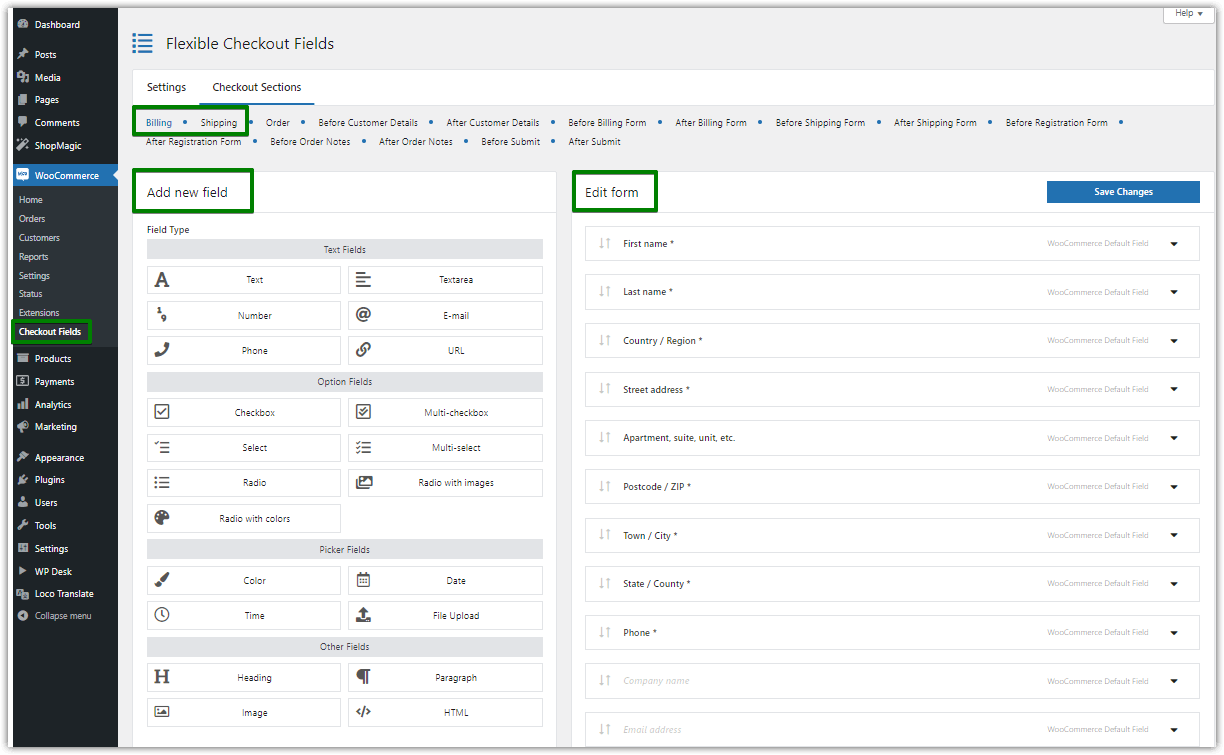Click the Comments bubble icon
Image resolution: width=1224 pixels, height=755 pixels.
point(23,122)
